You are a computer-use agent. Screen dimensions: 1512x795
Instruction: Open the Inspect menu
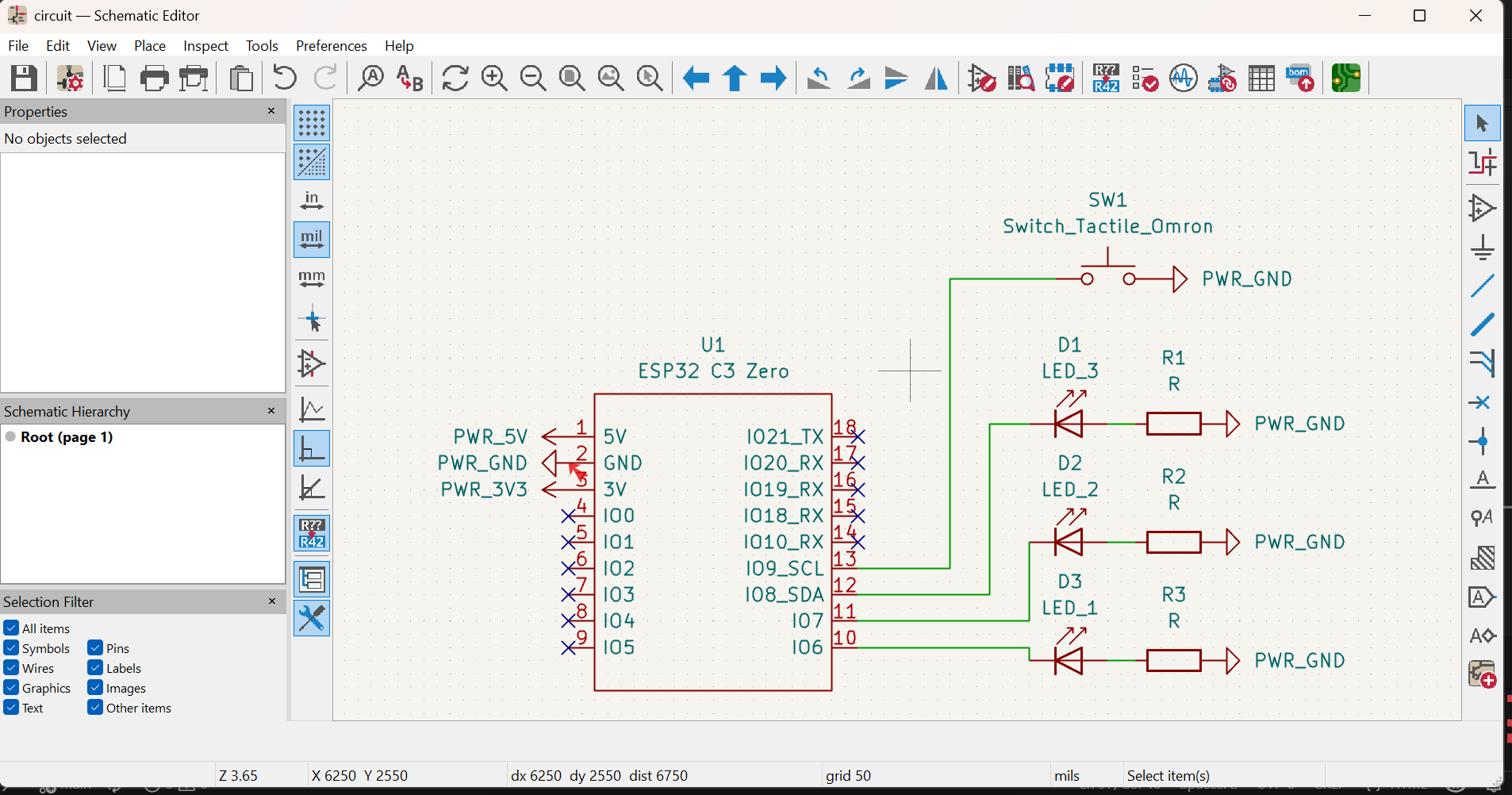point(205,46)
